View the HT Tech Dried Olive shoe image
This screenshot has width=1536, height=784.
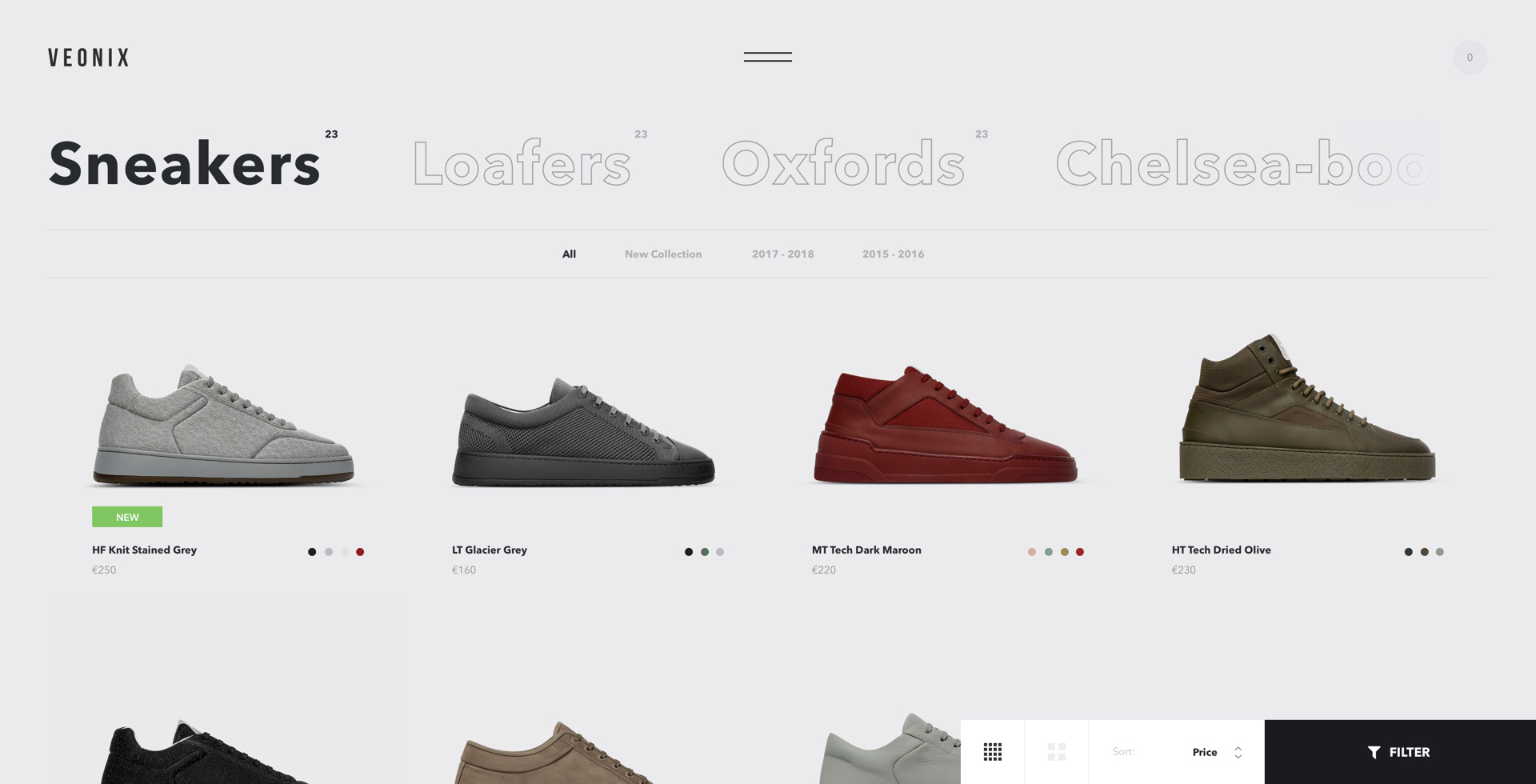[x=1307, y=408]
